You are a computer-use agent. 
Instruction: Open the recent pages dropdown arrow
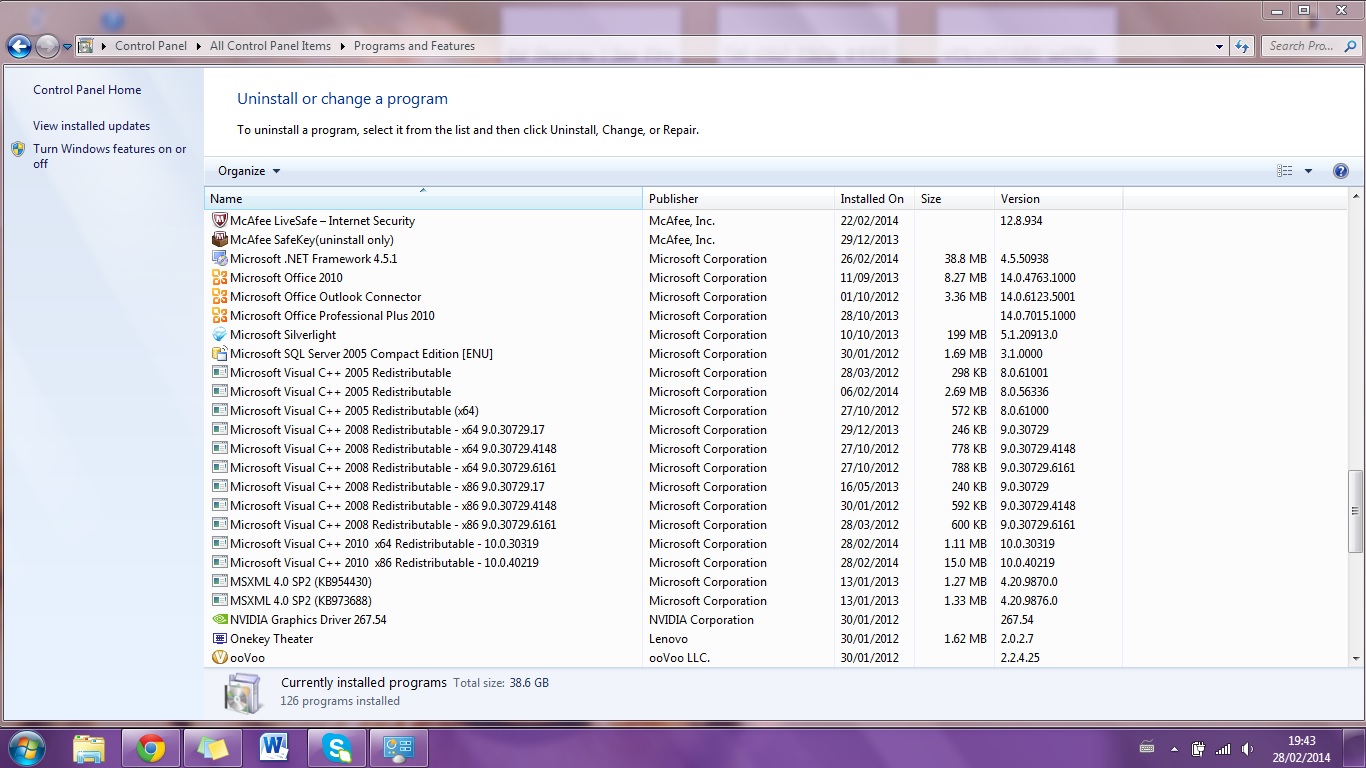(x=67, y=46)
